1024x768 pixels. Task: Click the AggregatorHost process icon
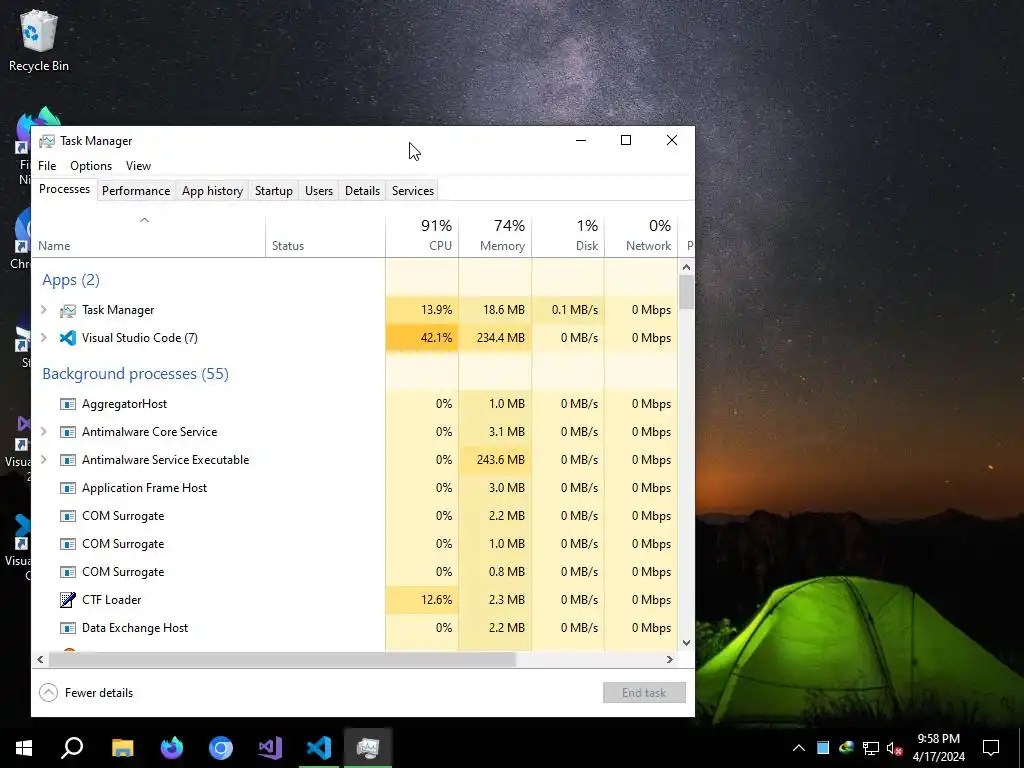[68, 404]
